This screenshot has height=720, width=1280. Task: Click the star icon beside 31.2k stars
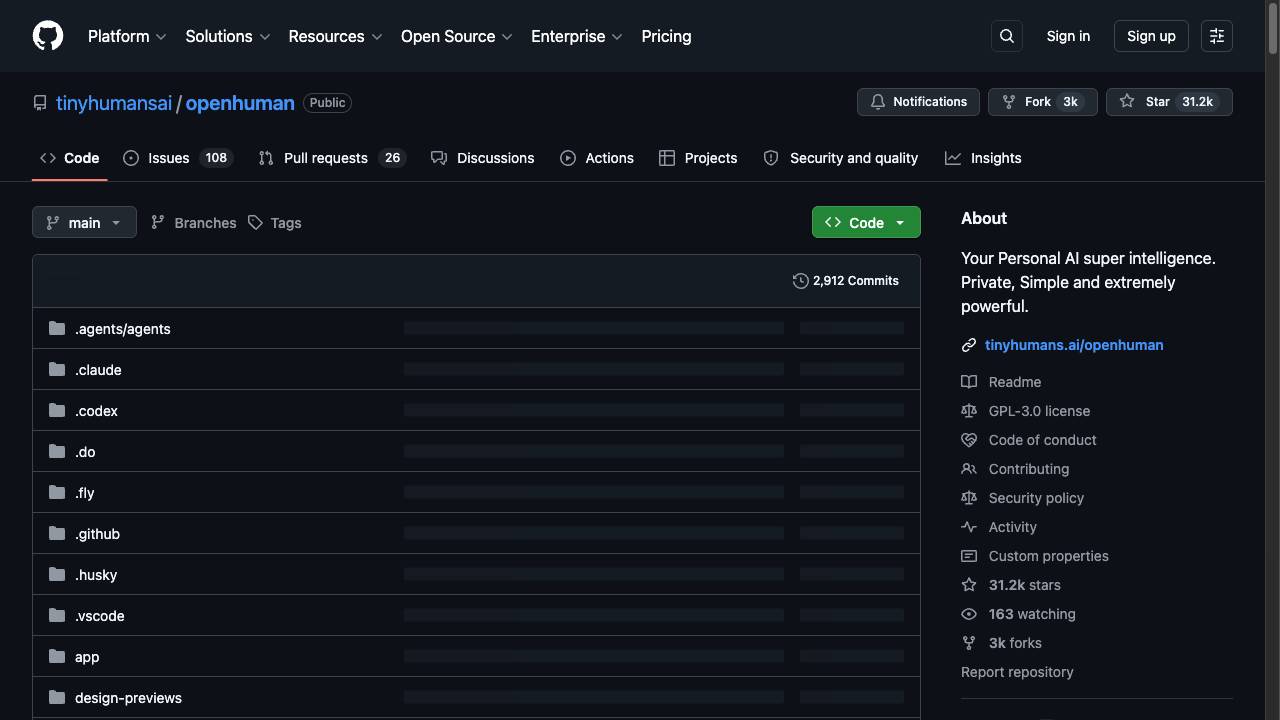tap(969, 585)
